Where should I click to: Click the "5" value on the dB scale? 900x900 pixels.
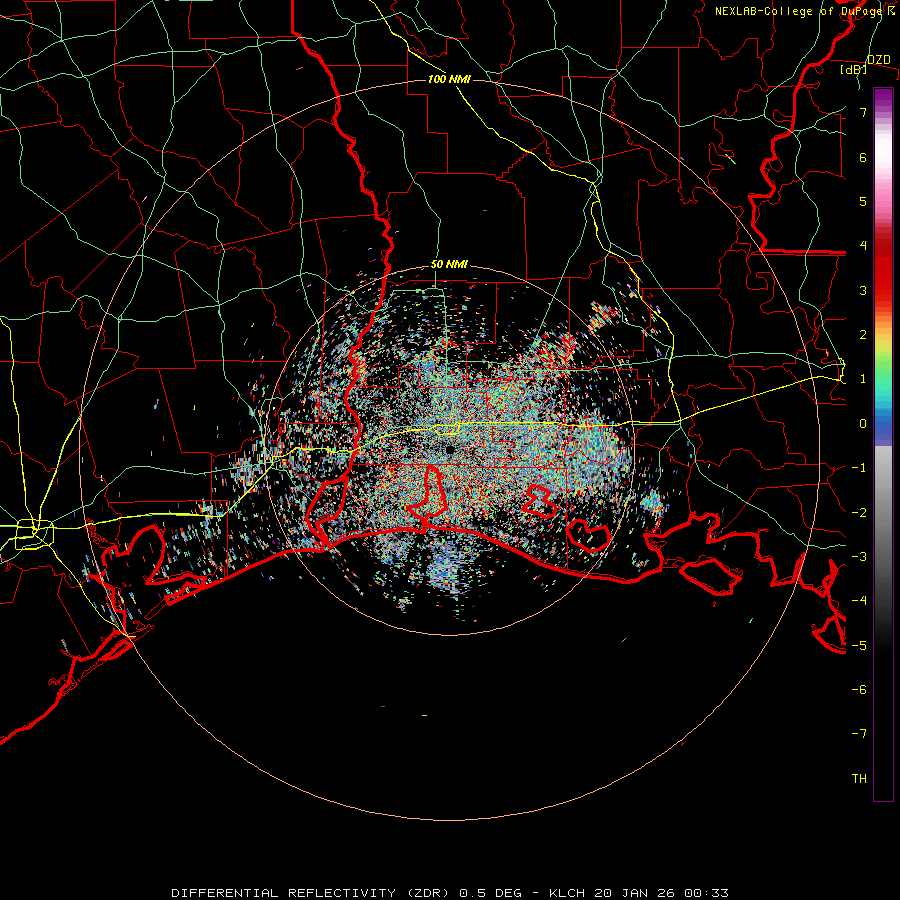tap(863, 201)
